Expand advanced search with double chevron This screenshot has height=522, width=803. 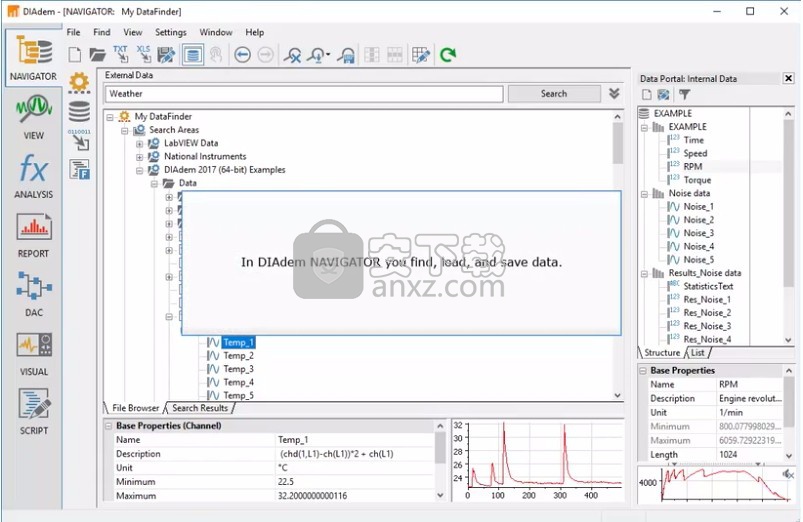[614, 94]
